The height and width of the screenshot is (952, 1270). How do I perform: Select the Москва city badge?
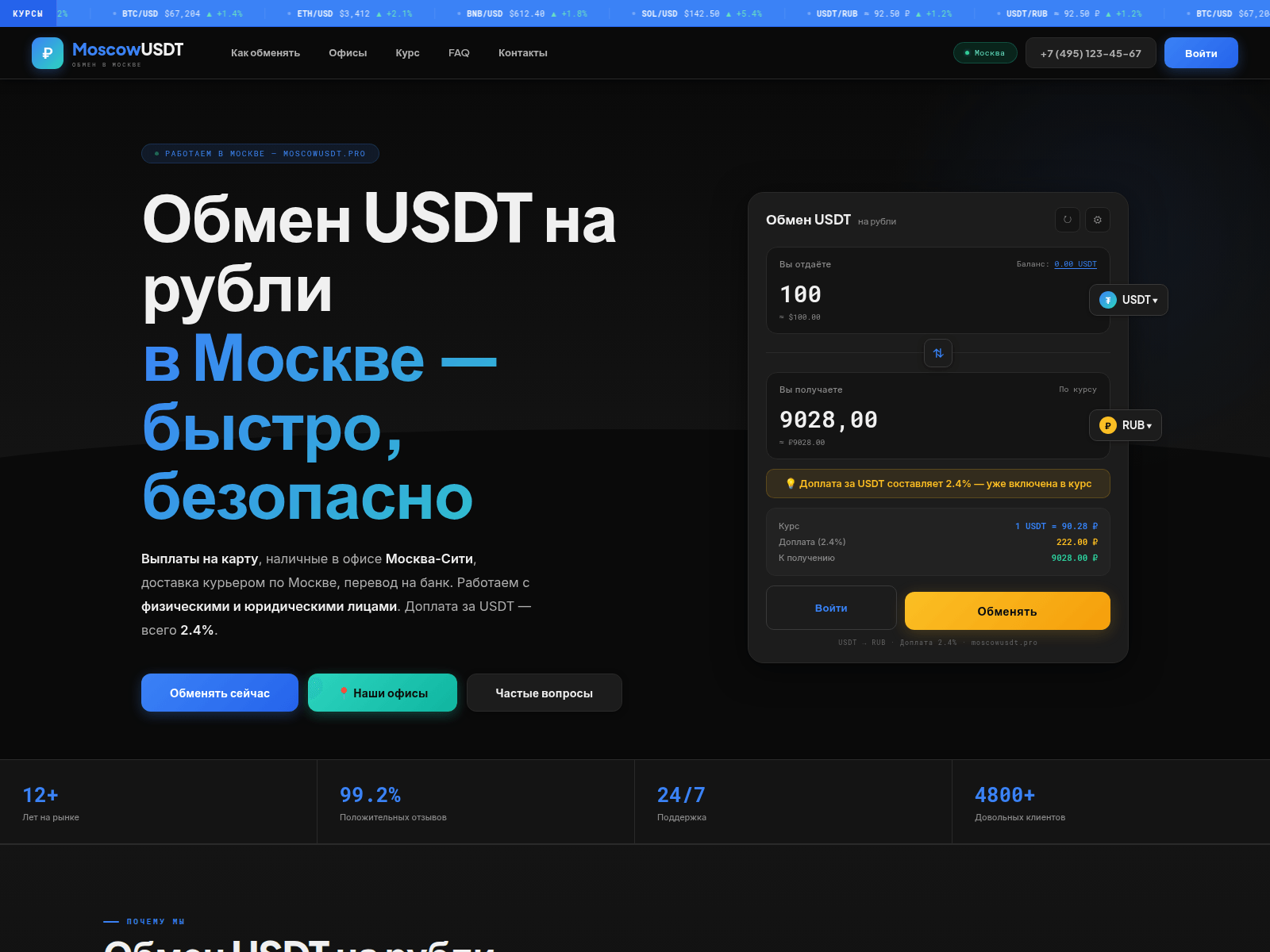tap(985, 53)
